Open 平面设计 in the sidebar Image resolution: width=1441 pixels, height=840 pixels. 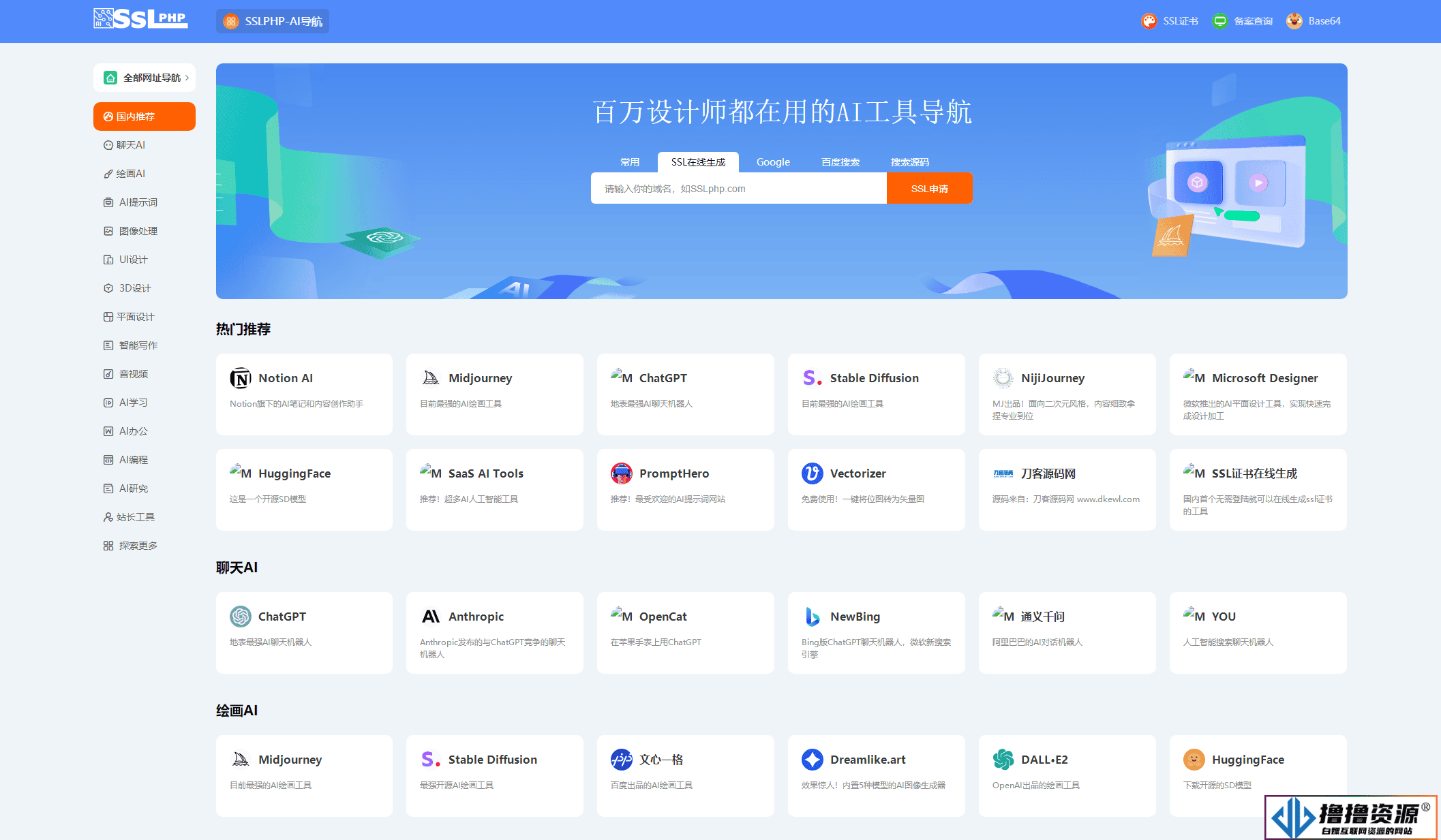145,317
